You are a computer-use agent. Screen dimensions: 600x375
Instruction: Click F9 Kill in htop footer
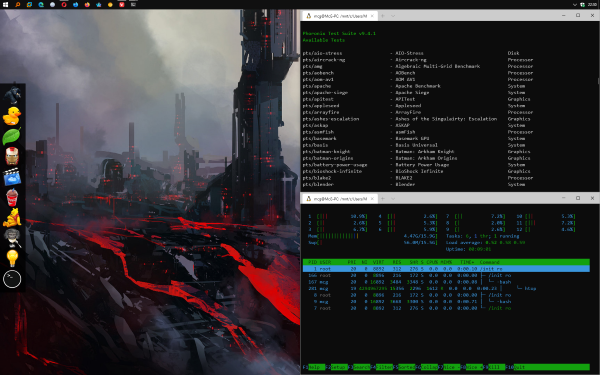(x=494, y=367)
